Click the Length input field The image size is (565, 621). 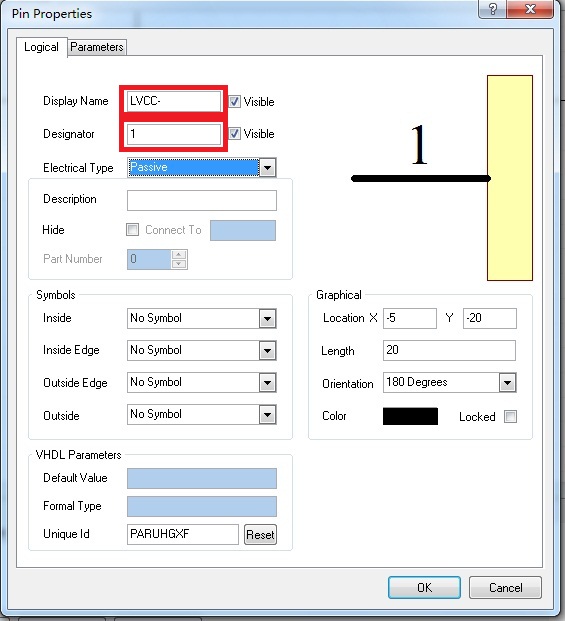pyautogui.click(x=449, y=351)
